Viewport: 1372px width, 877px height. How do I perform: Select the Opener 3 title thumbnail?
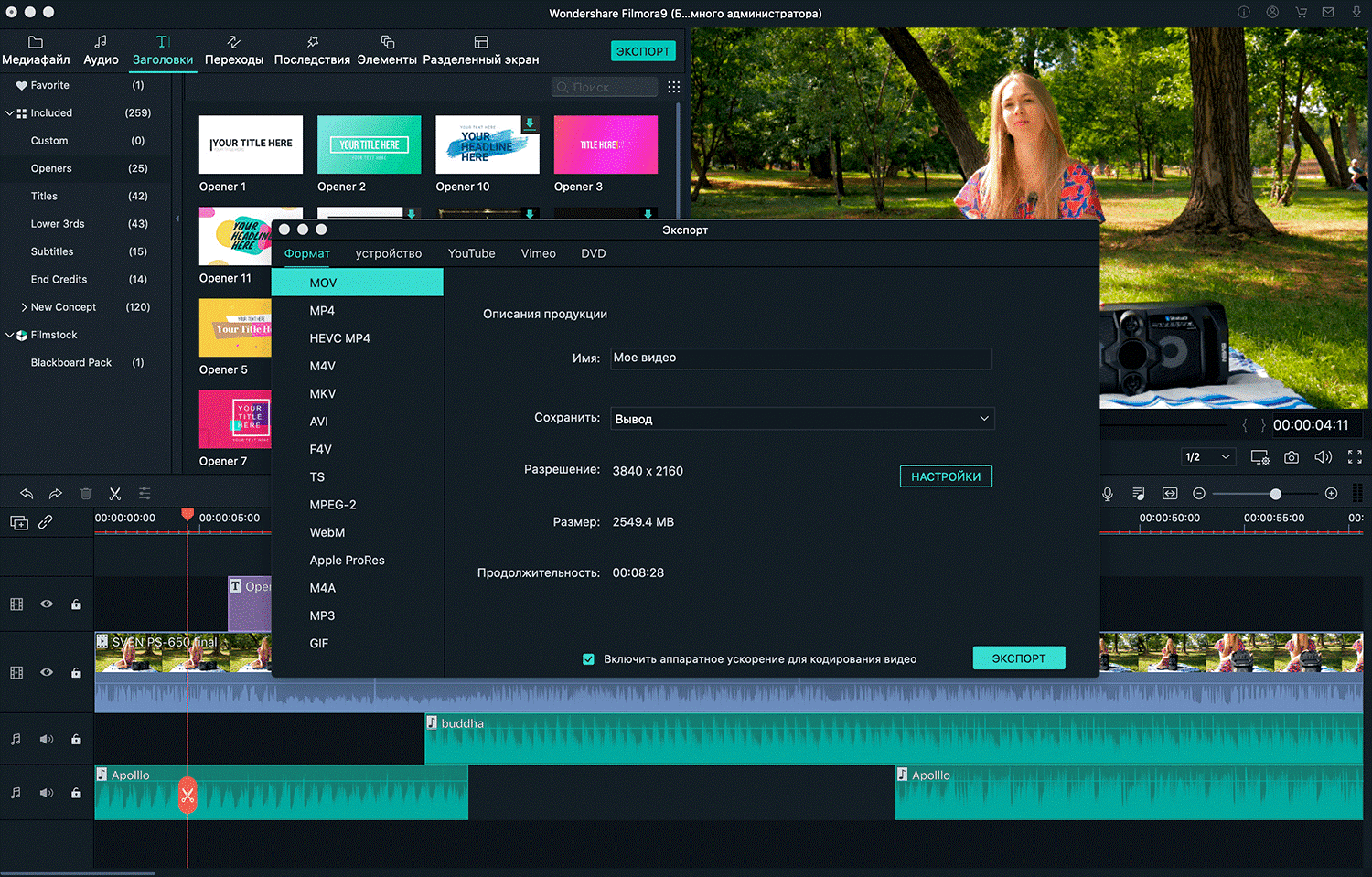pyautogui.click(x=606, y=144)
